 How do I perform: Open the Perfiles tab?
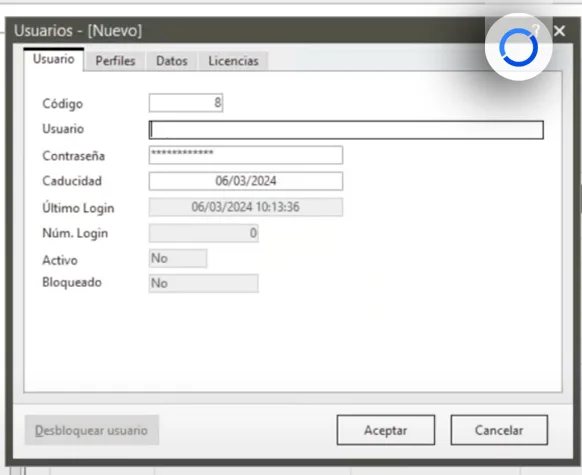pos(115,61)
